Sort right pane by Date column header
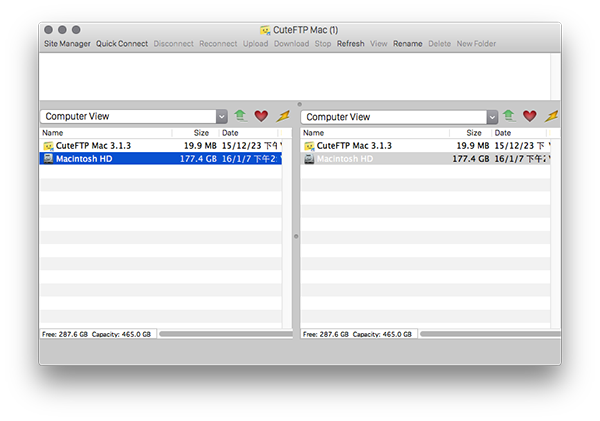Screen dimensions: 600x421 click(519, 133)
